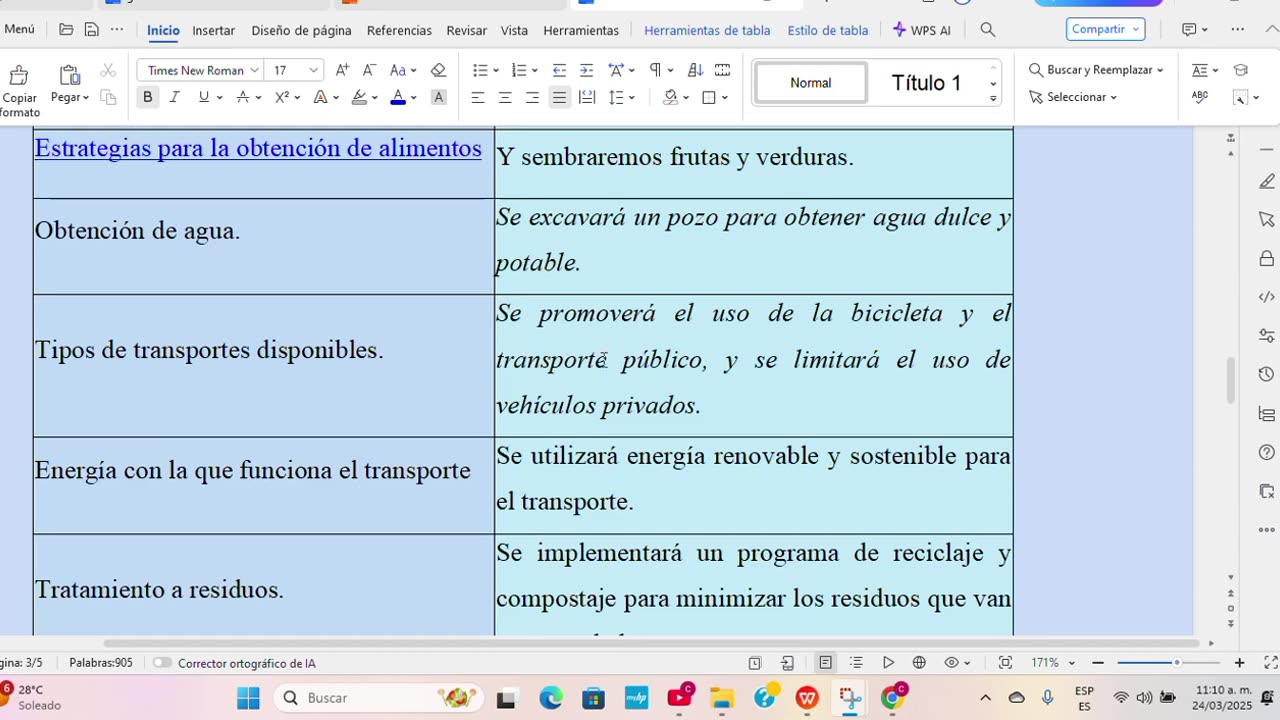Screen dimensions: 1280x720
Task: Expand the Seleccionar dropdown
Action: 1113,97
